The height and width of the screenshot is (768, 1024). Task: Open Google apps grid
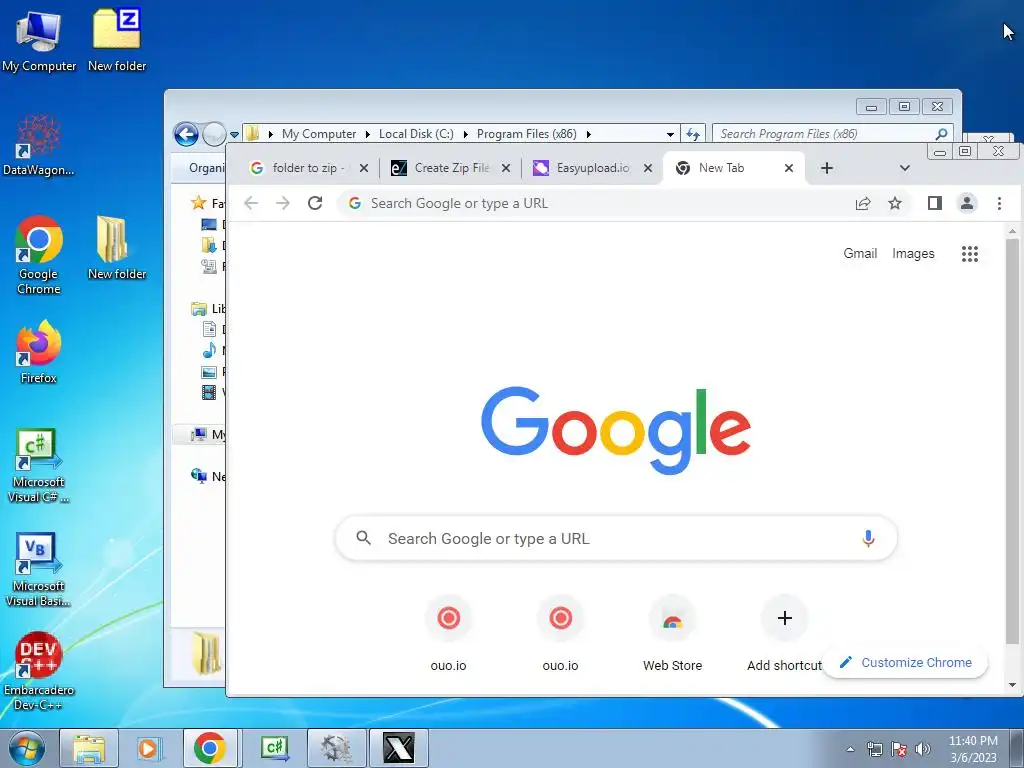pos(970,253)
